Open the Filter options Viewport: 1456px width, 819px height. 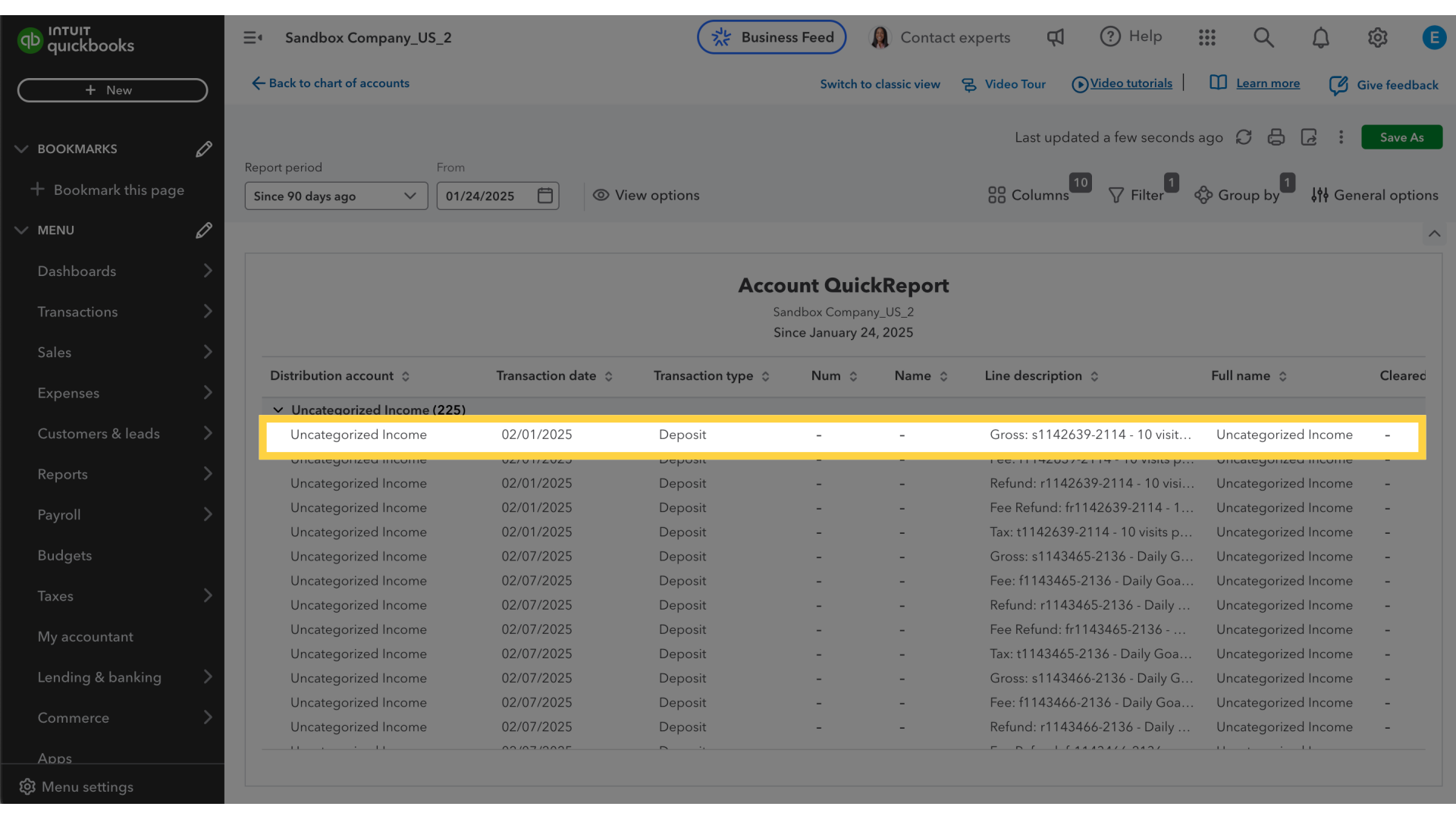1136,195
